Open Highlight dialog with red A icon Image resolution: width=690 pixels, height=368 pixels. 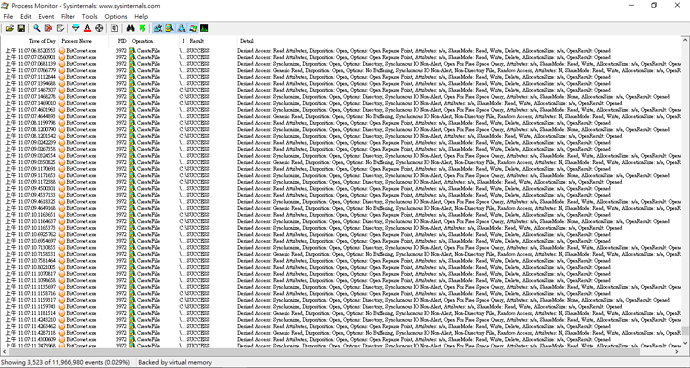click(x=87, y=28)
